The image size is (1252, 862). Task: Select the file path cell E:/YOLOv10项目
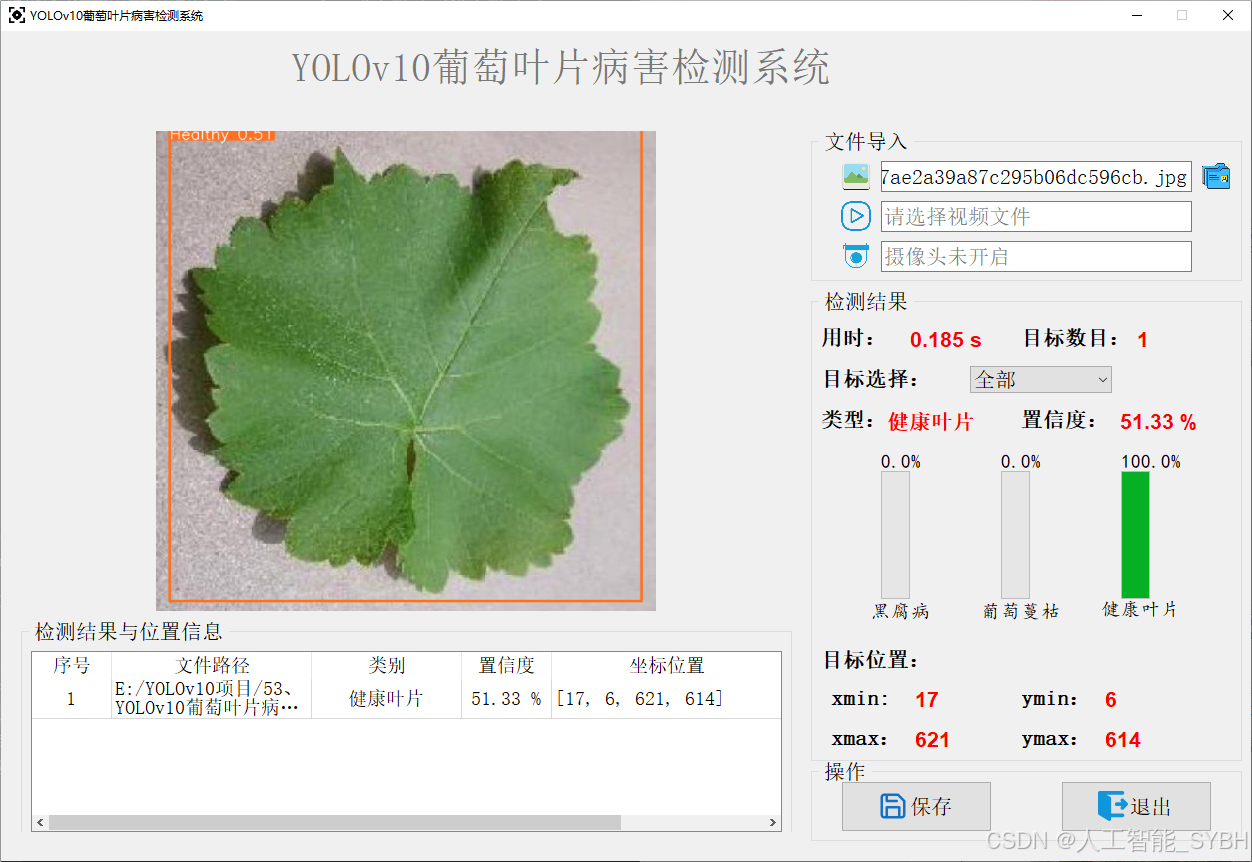[x=212, y=699]
